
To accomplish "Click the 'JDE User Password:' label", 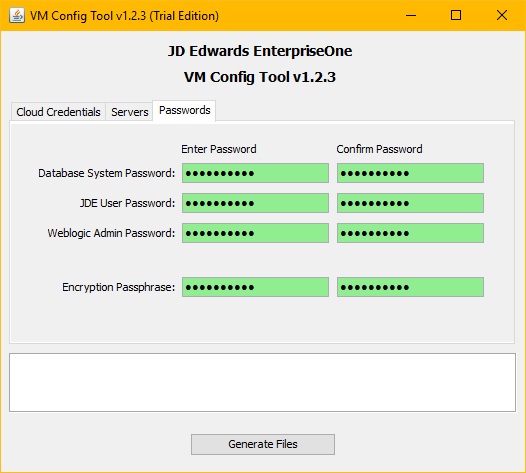I will click(127, 203).
